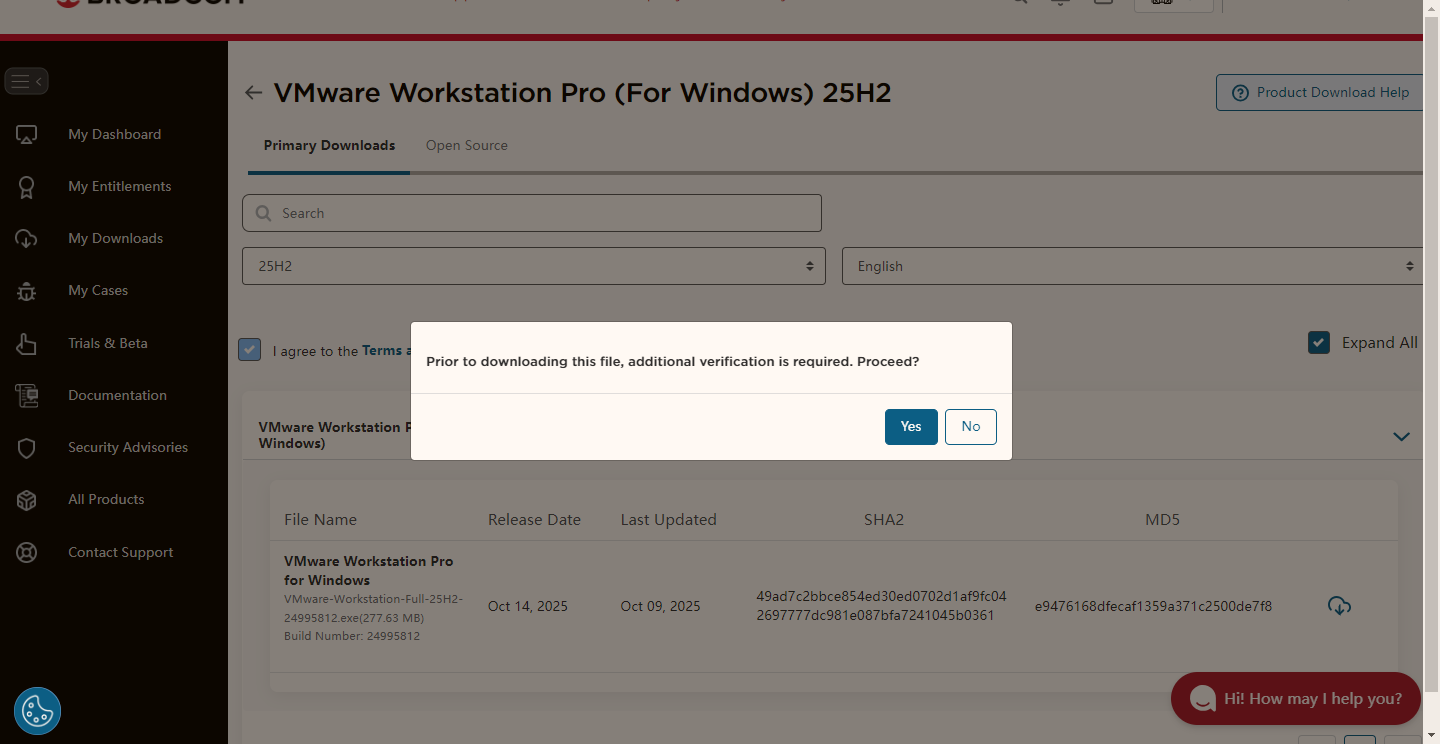Open cookie preferences icon
Screen dimensions: 1440x744
coord(37,711)
